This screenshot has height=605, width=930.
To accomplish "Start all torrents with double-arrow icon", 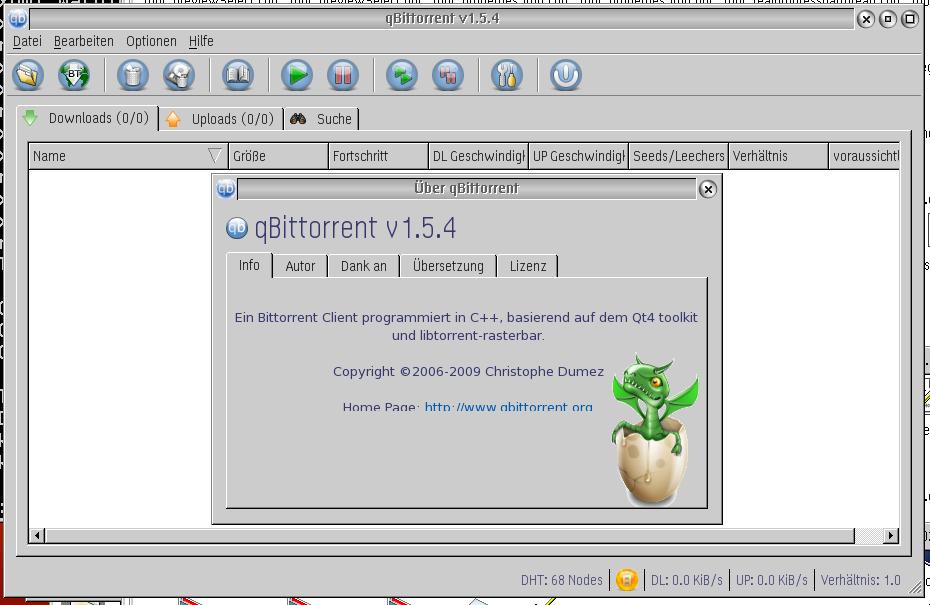I will click(402, 75).
